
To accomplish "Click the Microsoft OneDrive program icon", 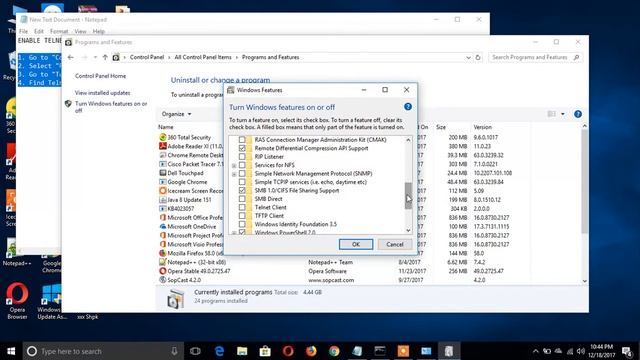I will [162, 227].
